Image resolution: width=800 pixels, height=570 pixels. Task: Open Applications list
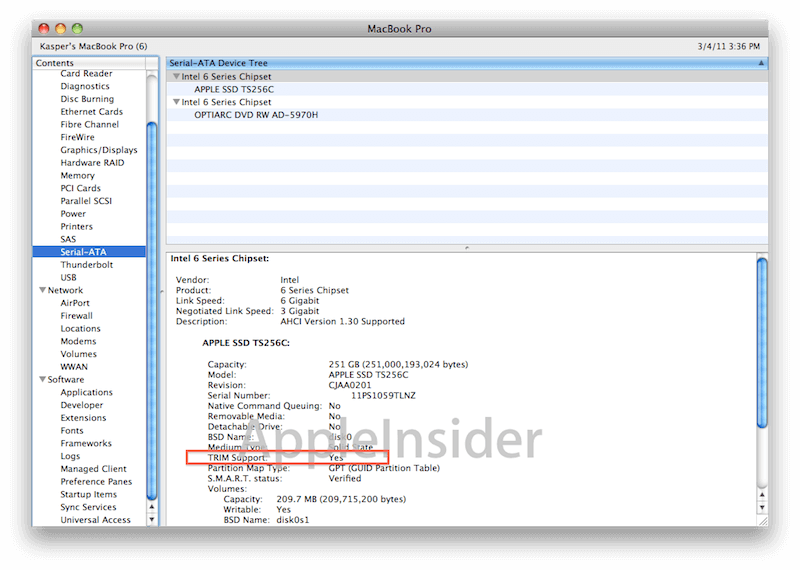86,392
